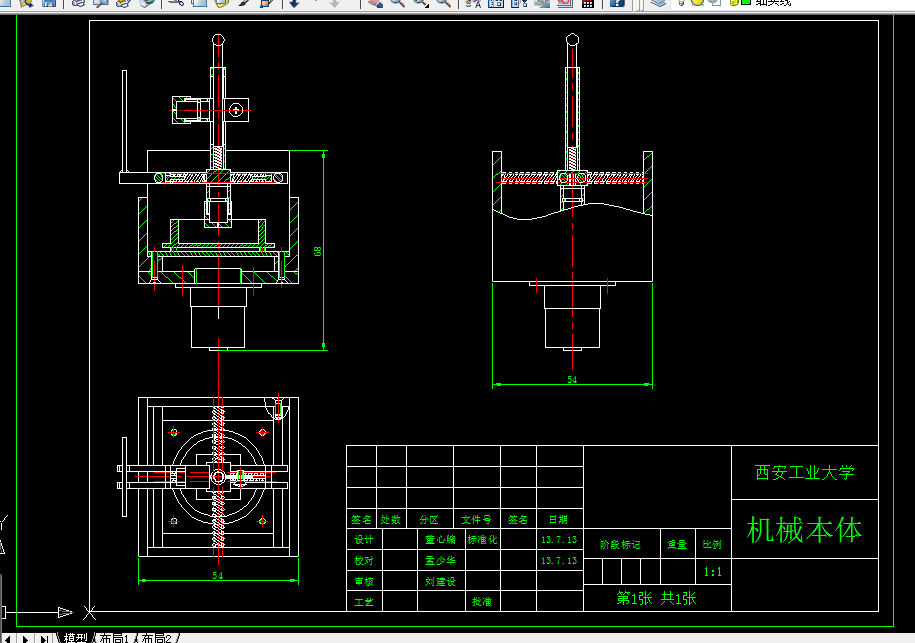Viewport: 915px width, 643px height.
Task: Click the next-tab right arrow button
Action: [25, 639]
